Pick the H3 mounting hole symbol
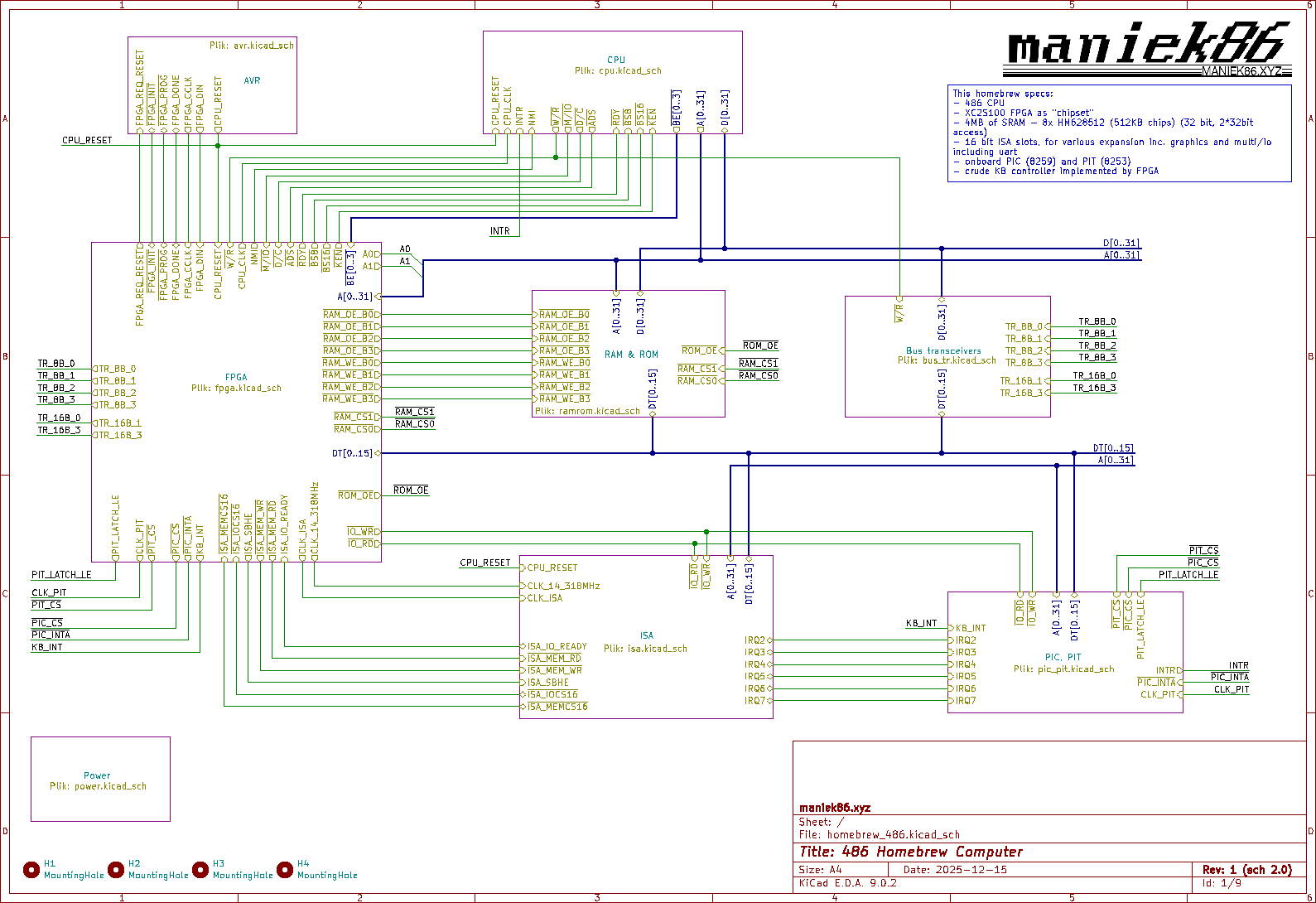This screenshot has height=903, width=1316. pyautogui.click(x=200, y=869)
